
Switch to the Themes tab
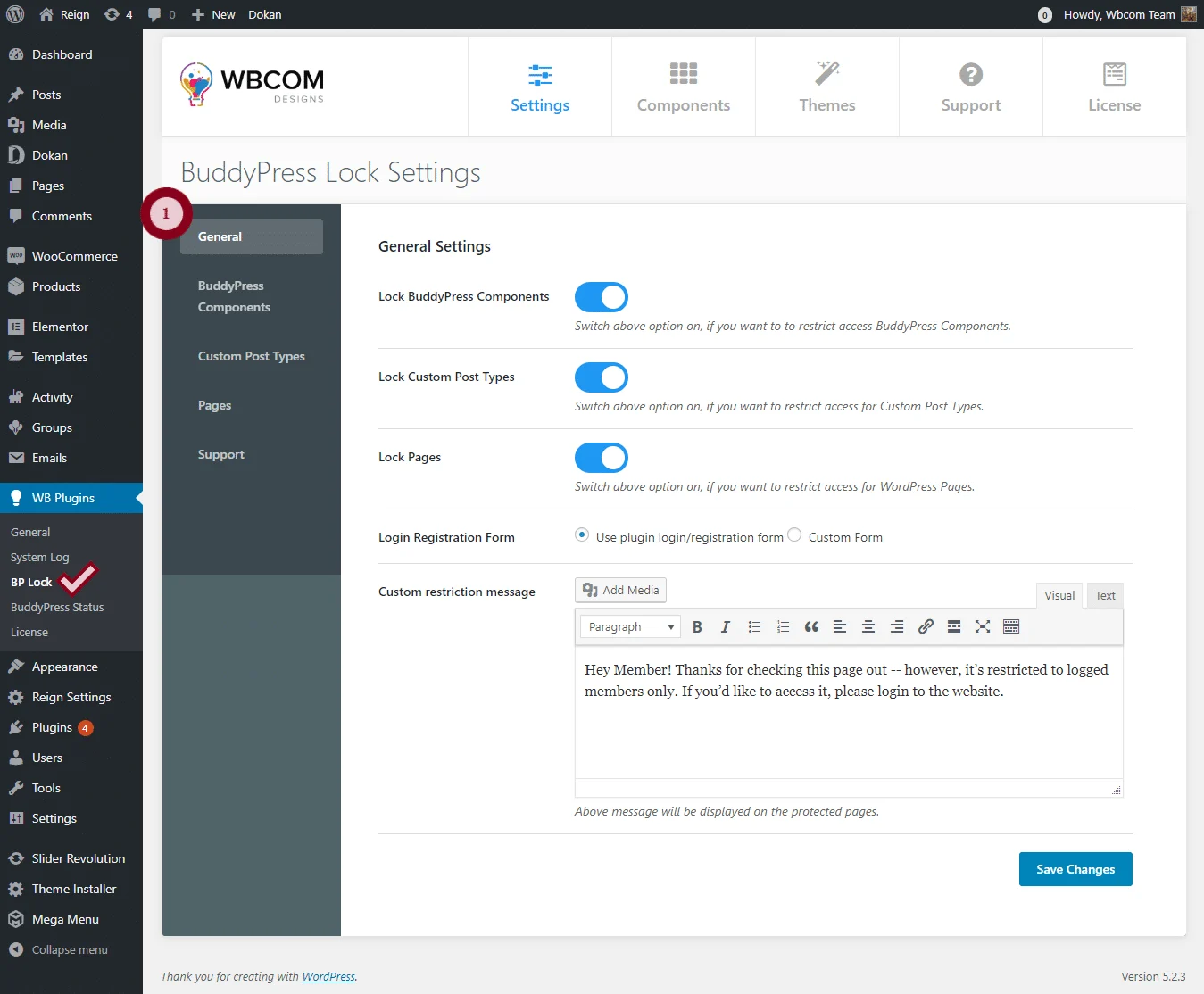(x=827, y=87)
